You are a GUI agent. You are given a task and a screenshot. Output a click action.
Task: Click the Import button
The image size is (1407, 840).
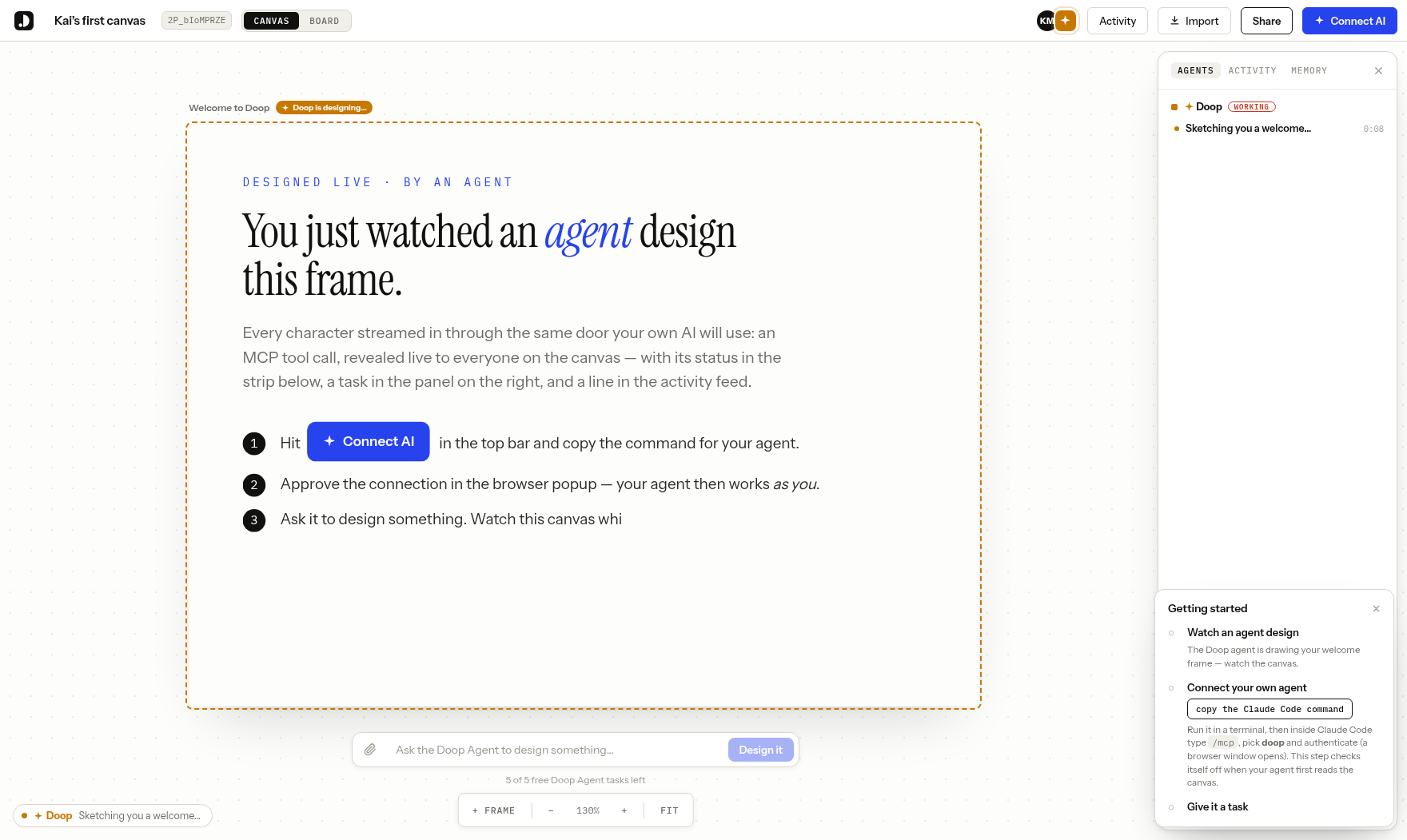[x=1194, y=21]
